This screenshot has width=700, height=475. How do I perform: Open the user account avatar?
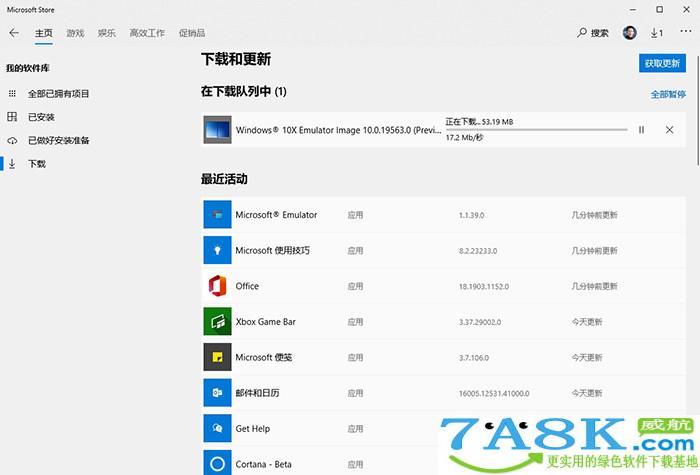[x=629, y=33]
